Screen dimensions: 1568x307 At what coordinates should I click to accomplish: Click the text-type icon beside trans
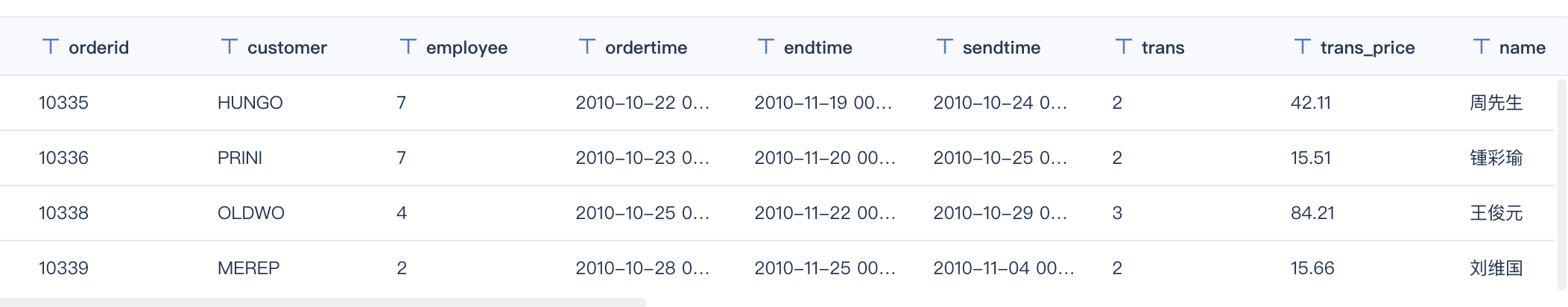pos(1124,47)
